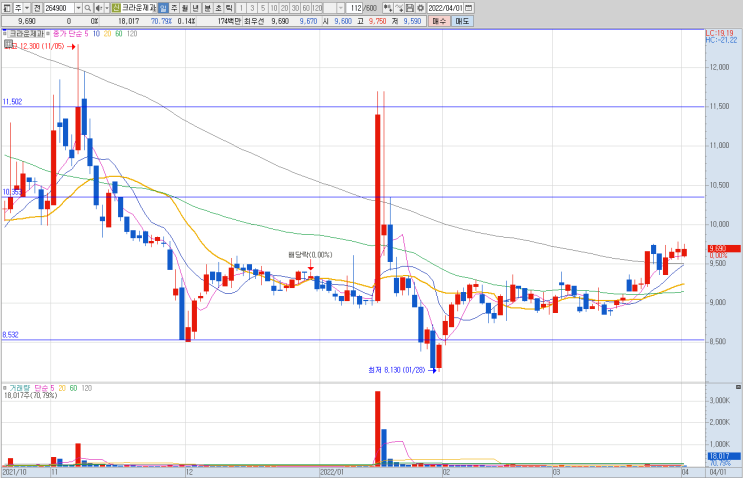Click the small square before 크라운제과 legend
This screenshot has height=478, width=743.
click(5, 34)
